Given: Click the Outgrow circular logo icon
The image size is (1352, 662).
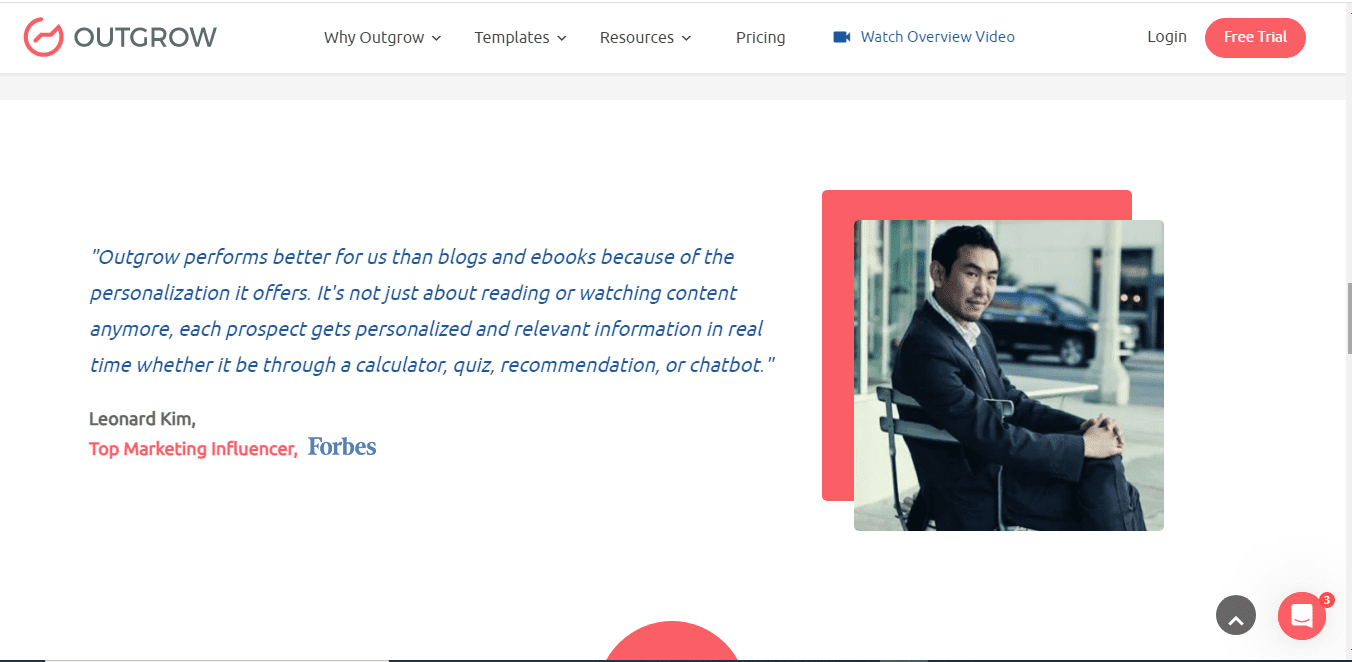Looking at the screenshot, I should click(43, 37).
